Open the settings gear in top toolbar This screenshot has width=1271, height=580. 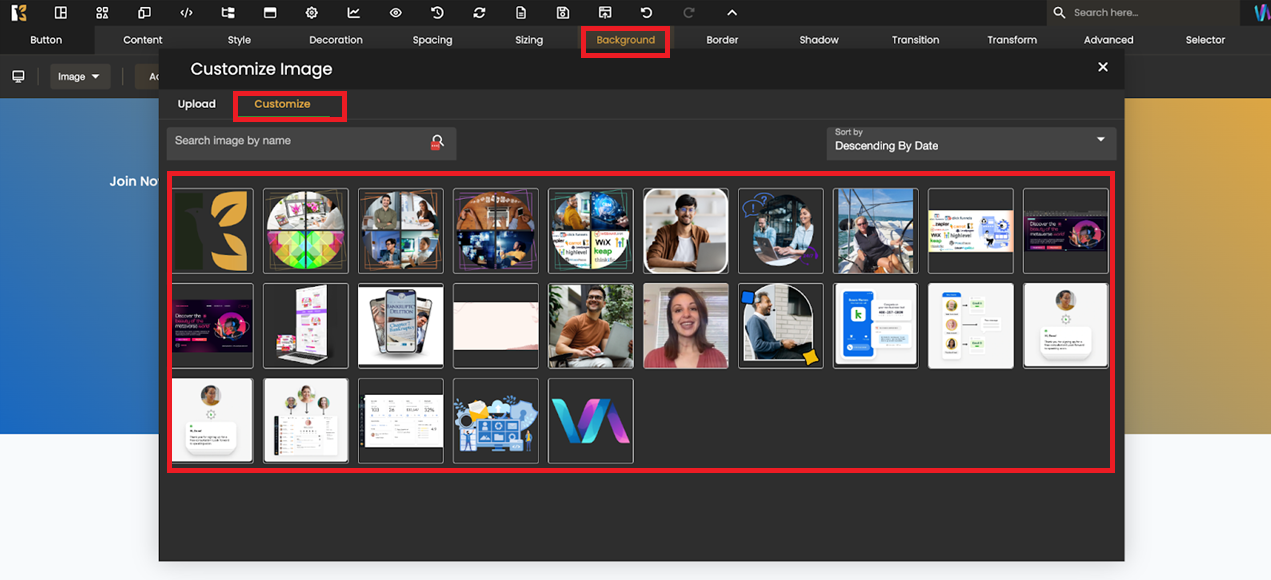coord(312,13)
